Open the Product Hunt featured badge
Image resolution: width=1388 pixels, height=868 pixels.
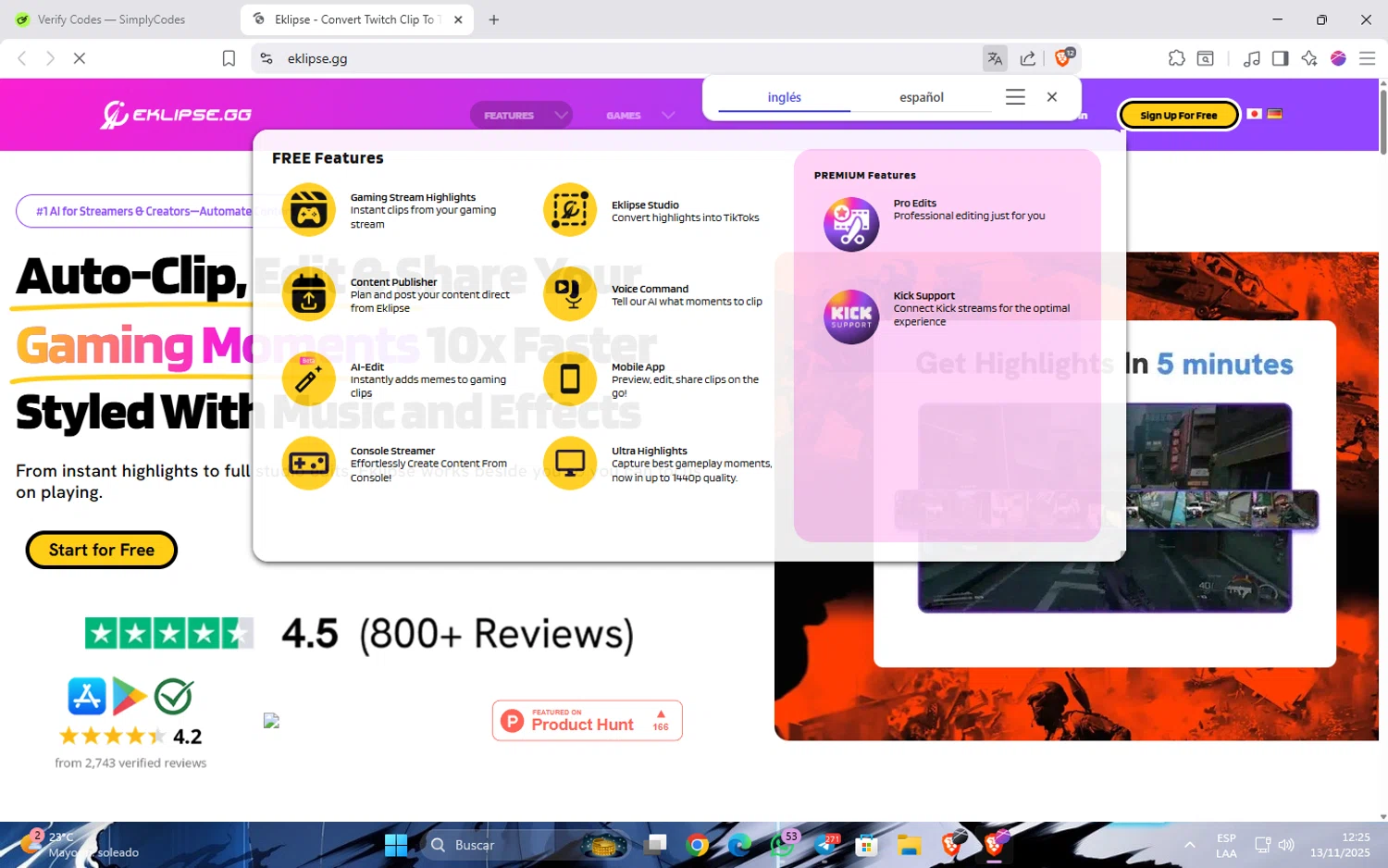(587, 721)
